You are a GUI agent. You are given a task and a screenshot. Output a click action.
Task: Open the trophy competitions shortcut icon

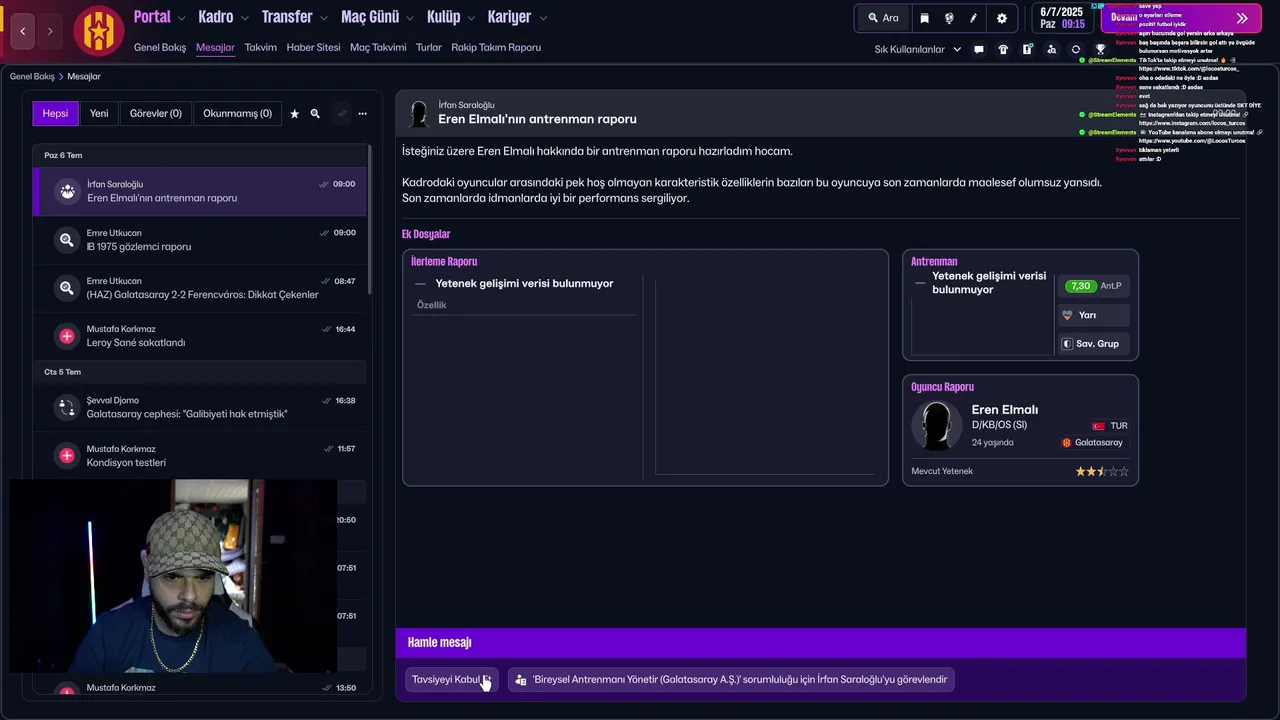1100,49
